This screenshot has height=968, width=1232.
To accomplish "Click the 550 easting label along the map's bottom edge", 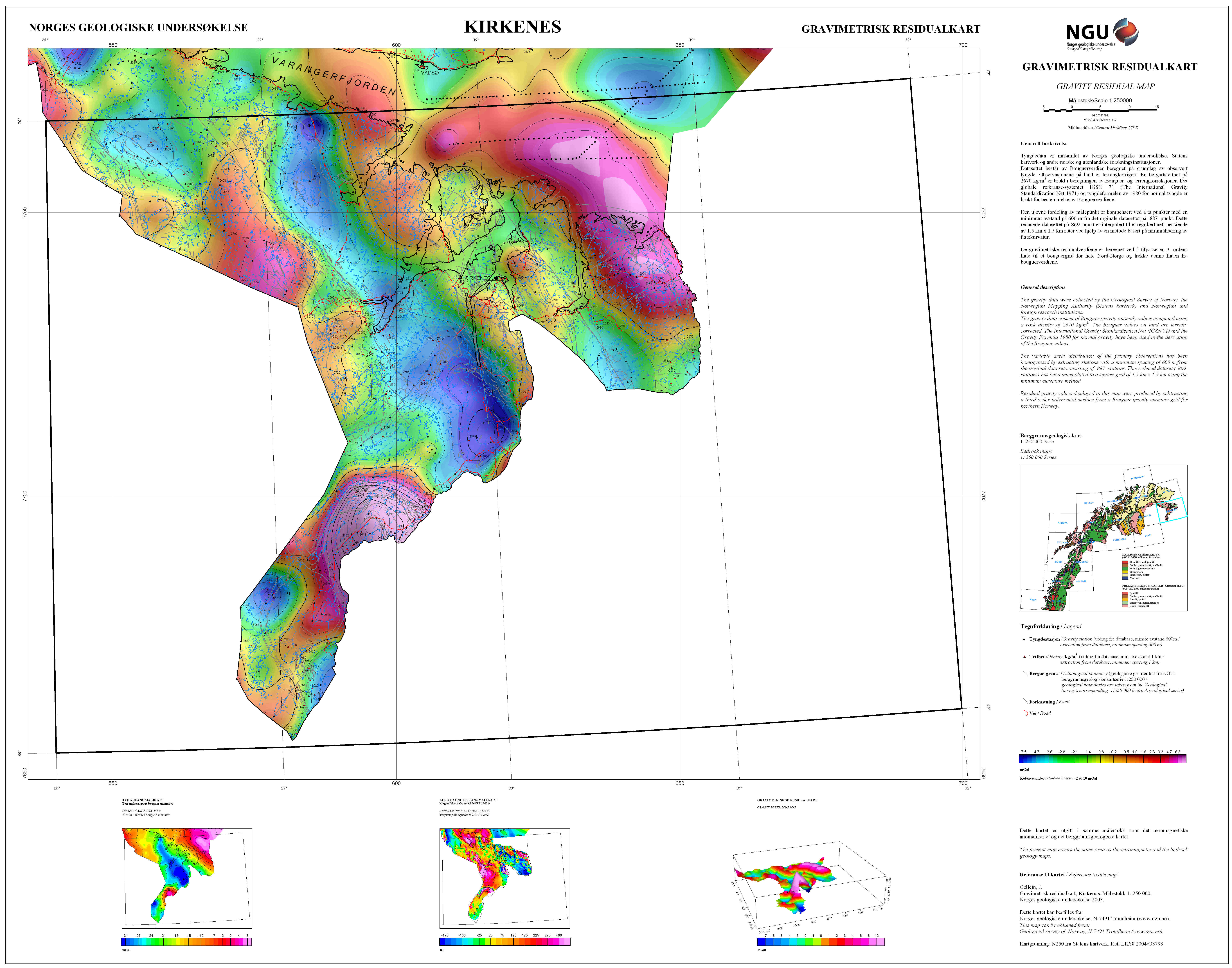I will click(113, 783).
